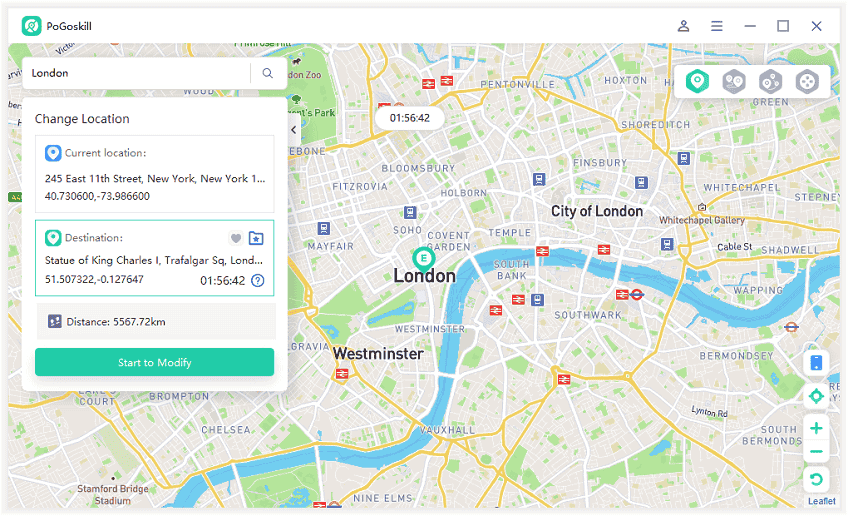Click the SOHO district label on map
This screenshot has width=848, height=516.
407,230
